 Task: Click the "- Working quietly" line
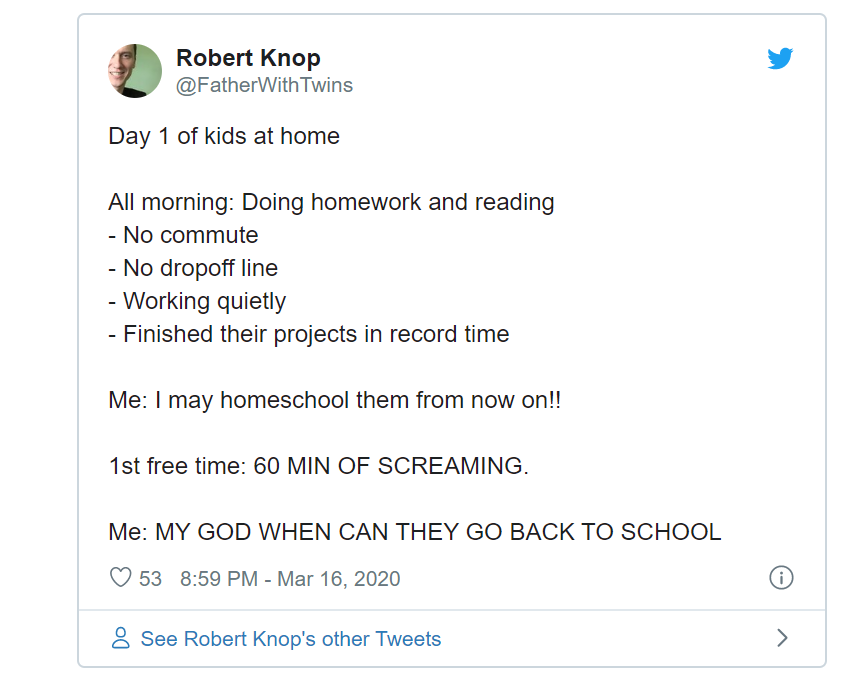point(197,301)
